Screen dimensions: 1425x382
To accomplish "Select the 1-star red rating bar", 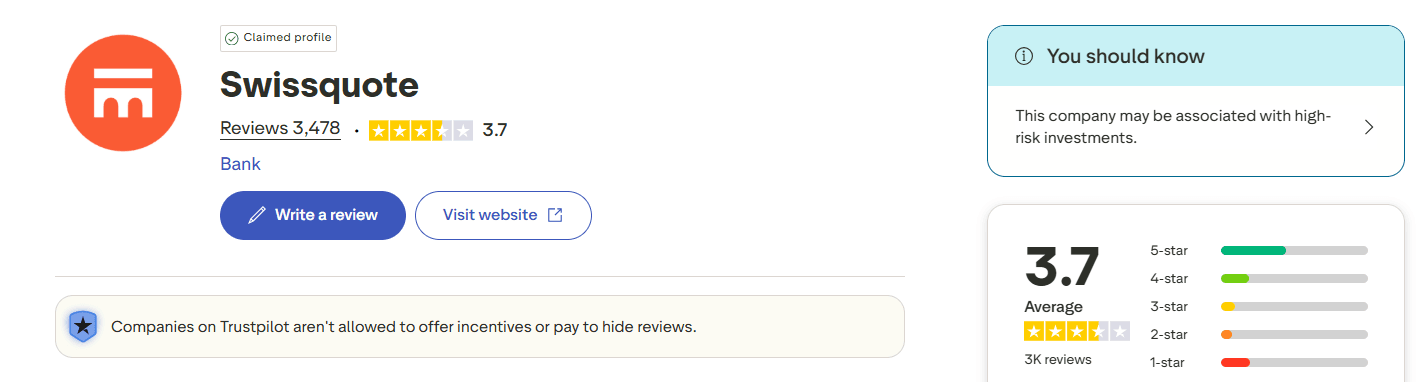I will coord(1294,362).
